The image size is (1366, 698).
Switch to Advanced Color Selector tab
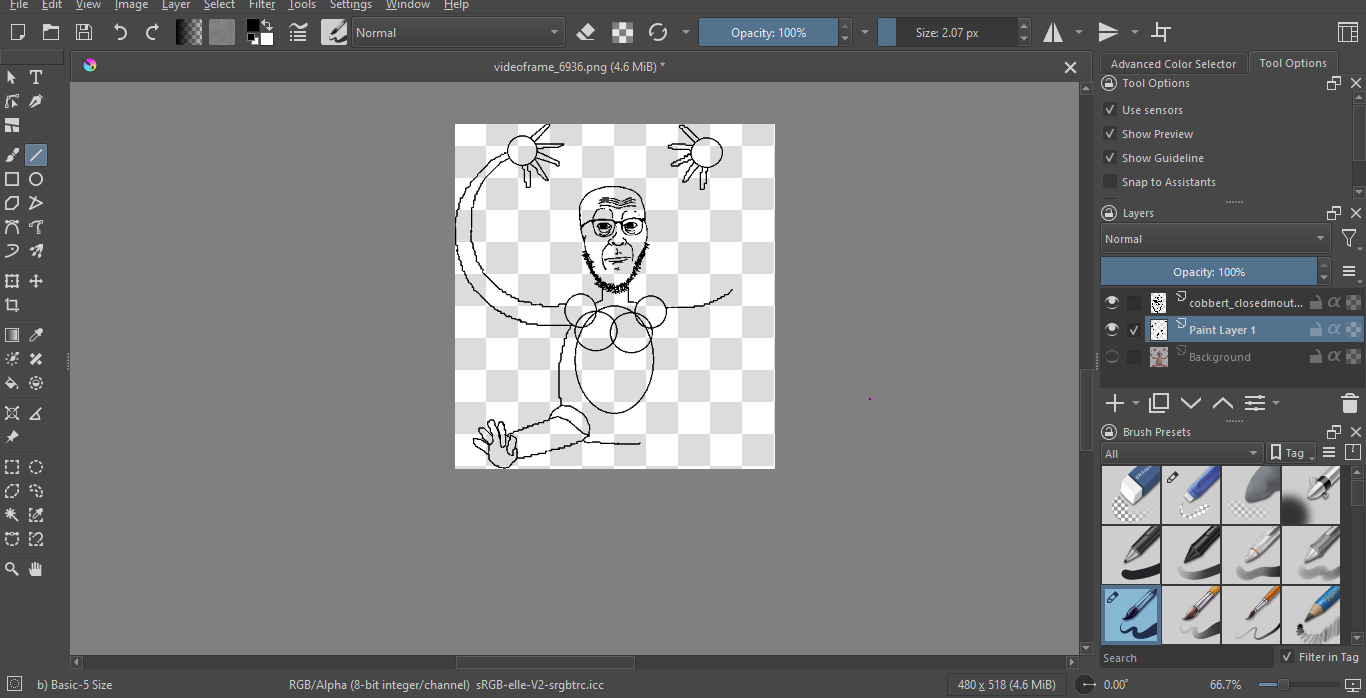(1173, 64)
